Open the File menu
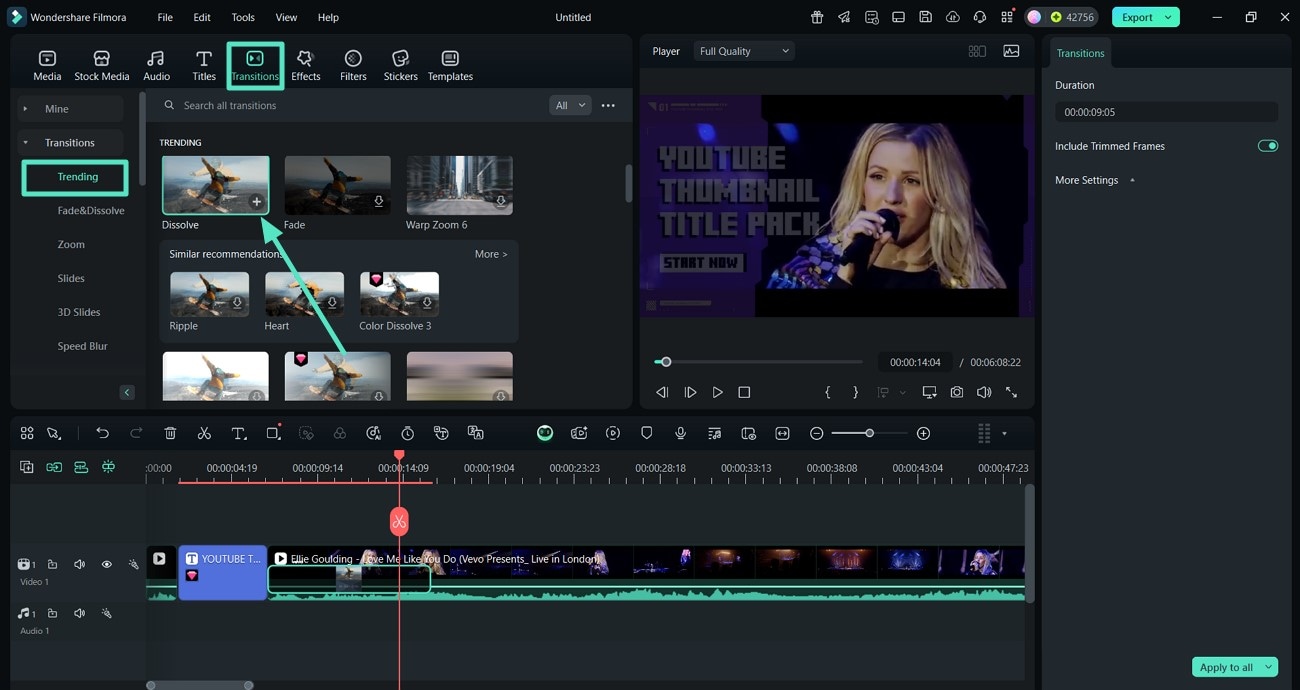Viewport: 1300px width, 690px height. (165, 17)
